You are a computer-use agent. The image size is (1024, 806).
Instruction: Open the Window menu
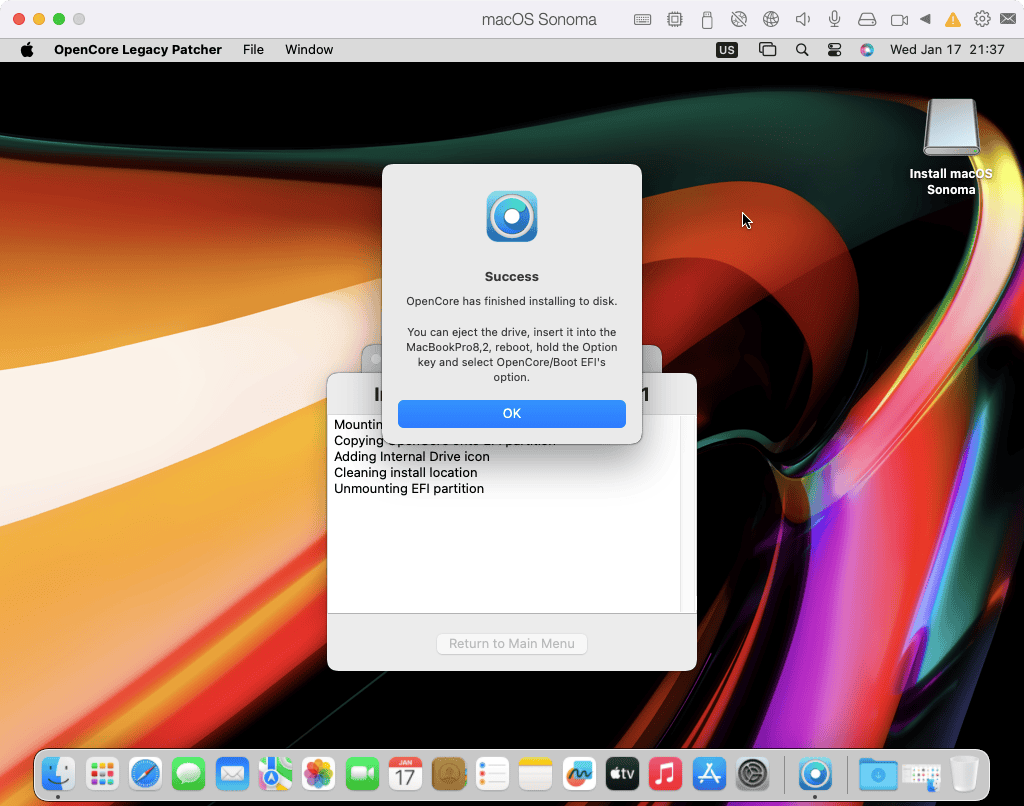[x=309, y=49]
